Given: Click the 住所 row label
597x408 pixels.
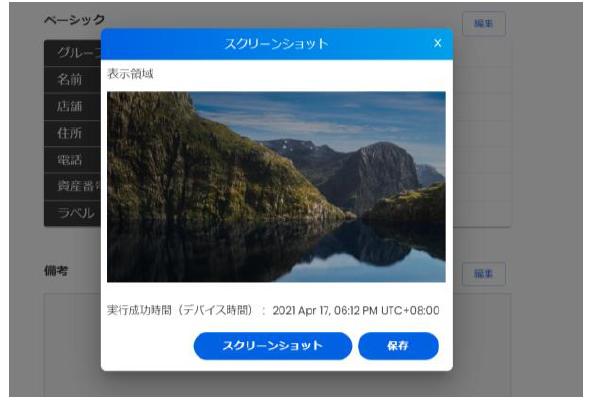Looking at the screenshot, I should (x=70, y=133).
